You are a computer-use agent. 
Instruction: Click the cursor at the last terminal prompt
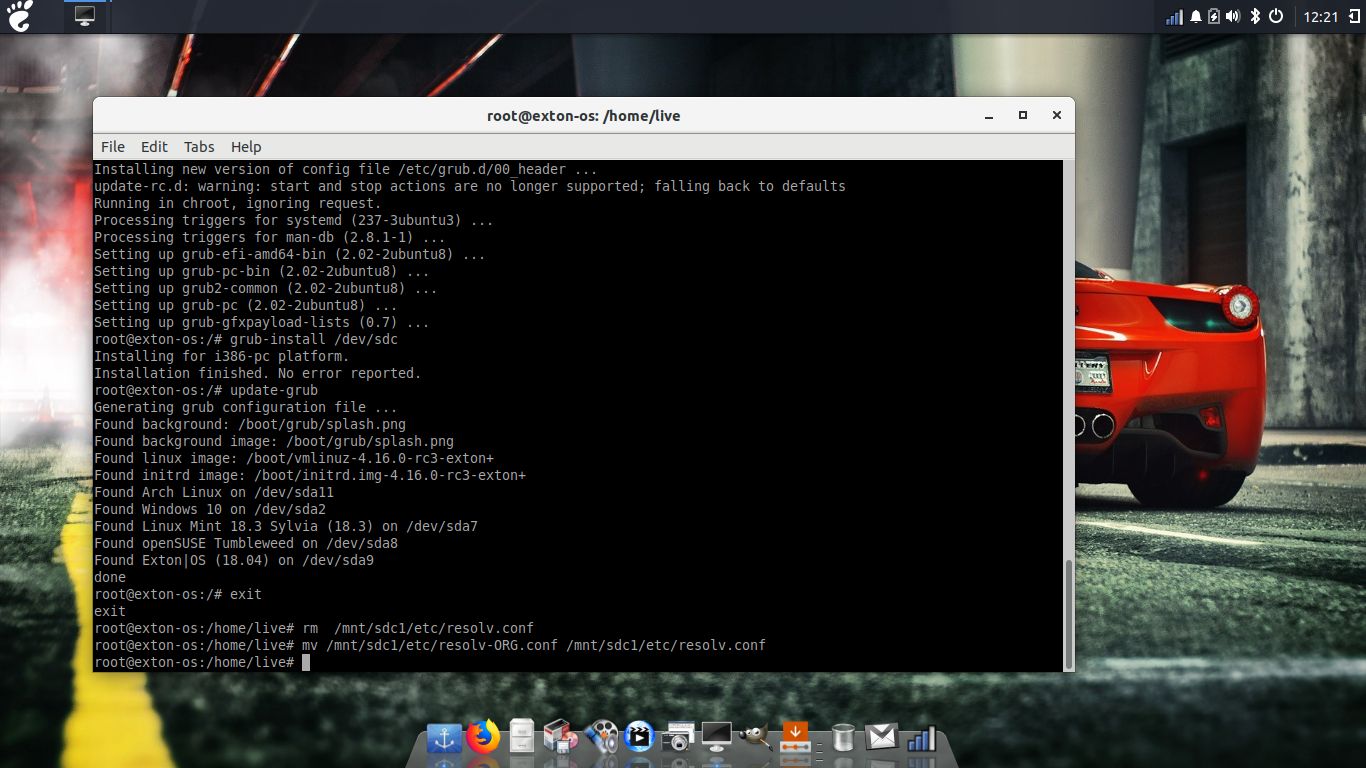(306, 662)
